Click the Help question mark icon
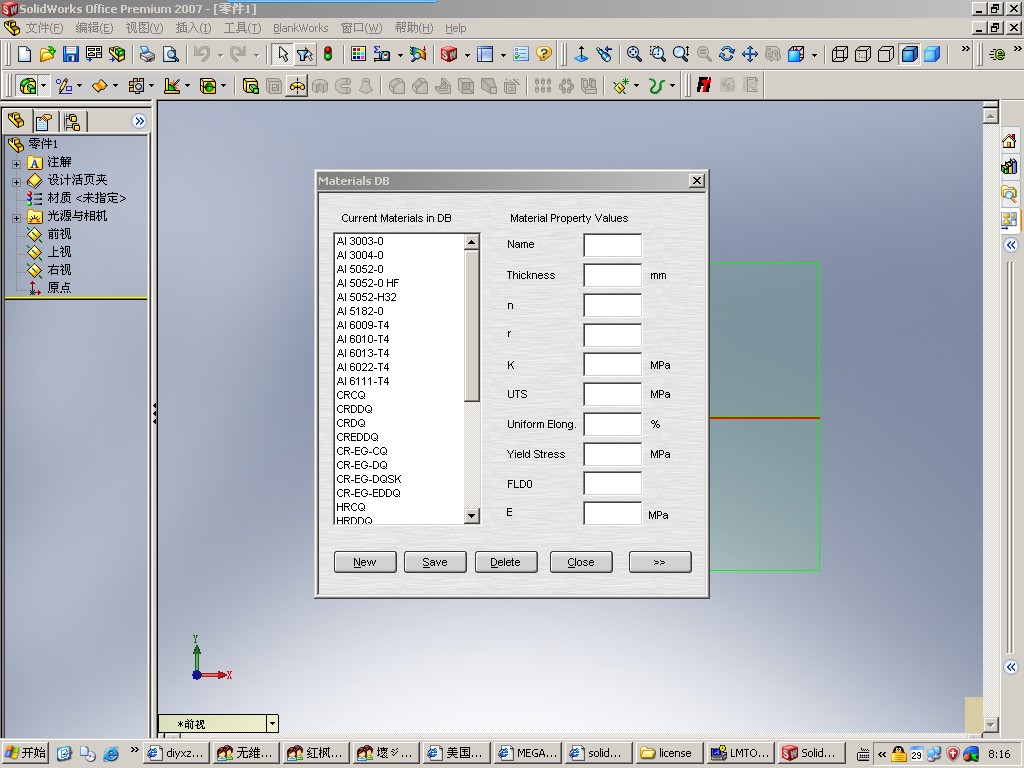Screen dimensions: 1024x768 (x=544, y=54)
